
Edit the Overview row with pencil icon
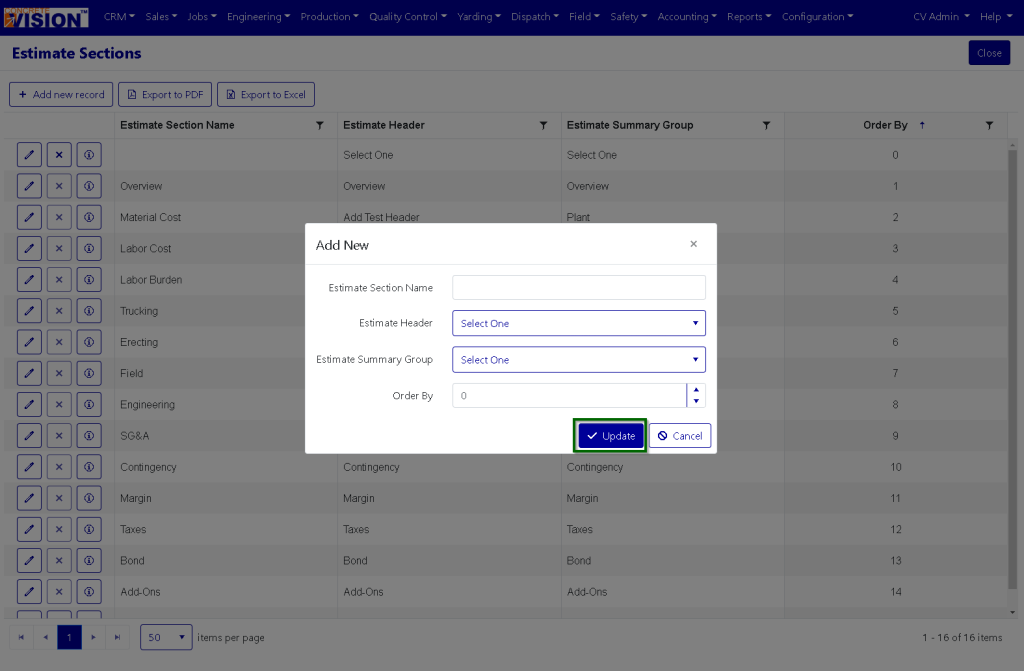29,186
